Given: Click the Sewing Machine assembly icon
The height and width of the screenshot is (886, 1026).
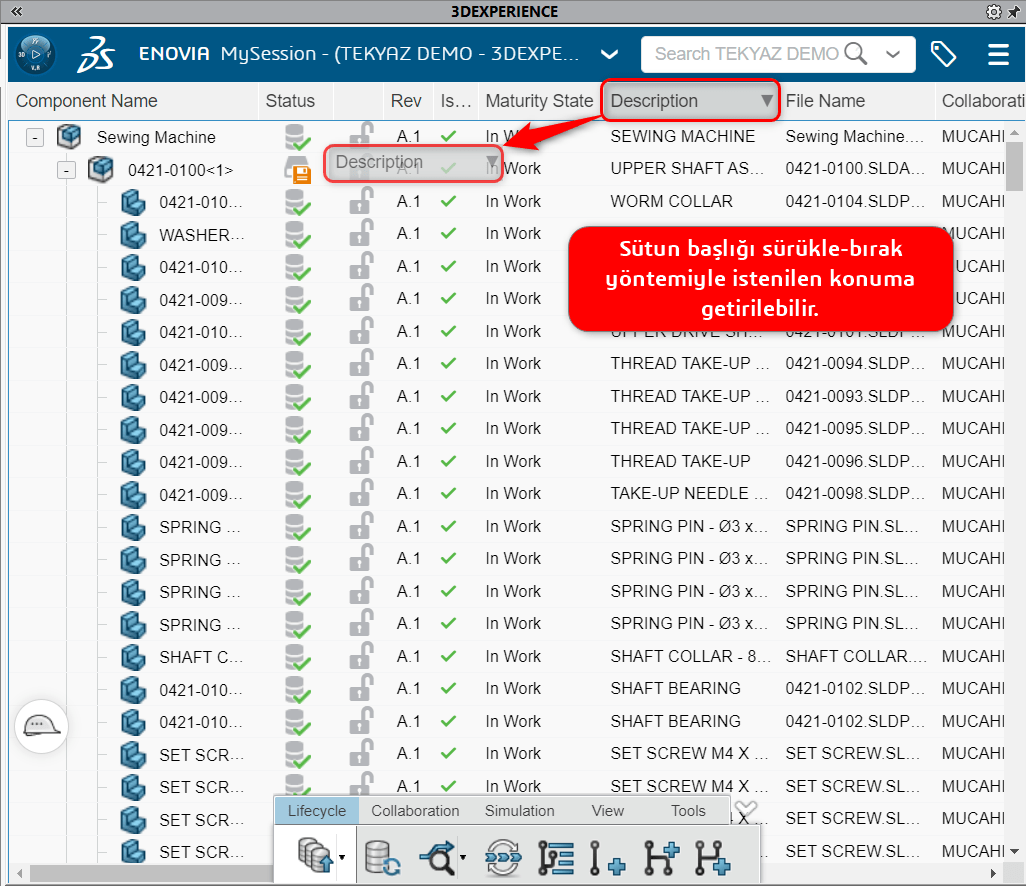Looking at the screenshot, I should pos(69,136).
